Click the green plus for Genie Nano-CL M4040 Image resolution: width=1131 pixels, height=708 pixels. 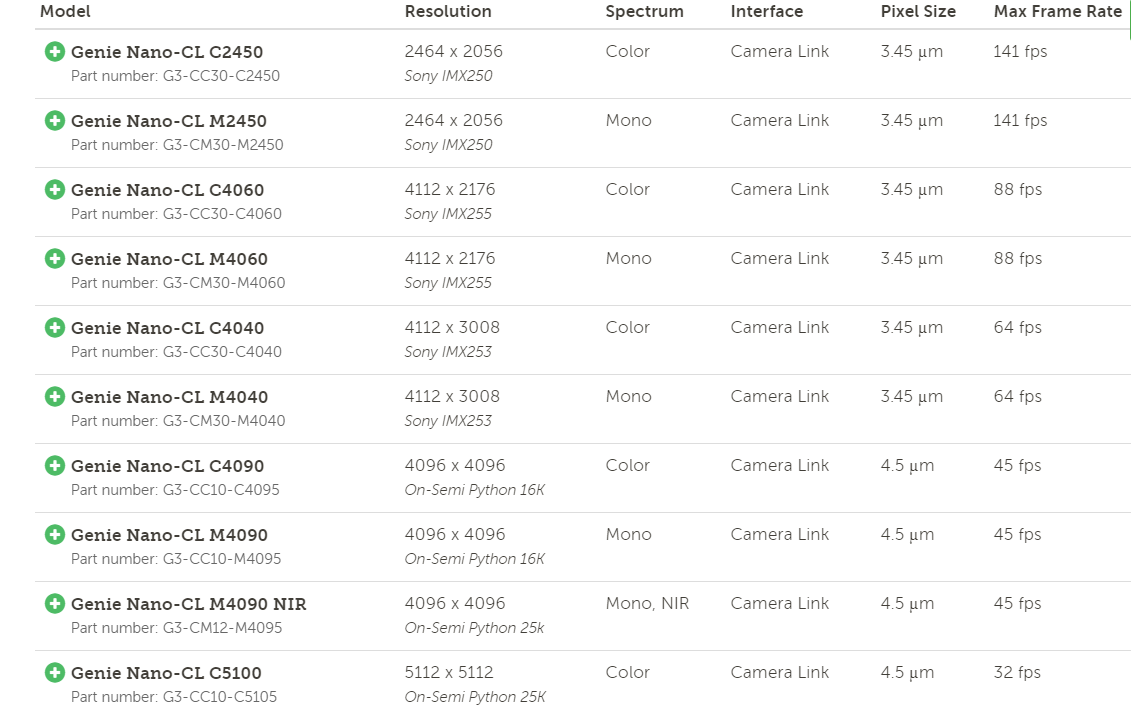click(55, 397)
